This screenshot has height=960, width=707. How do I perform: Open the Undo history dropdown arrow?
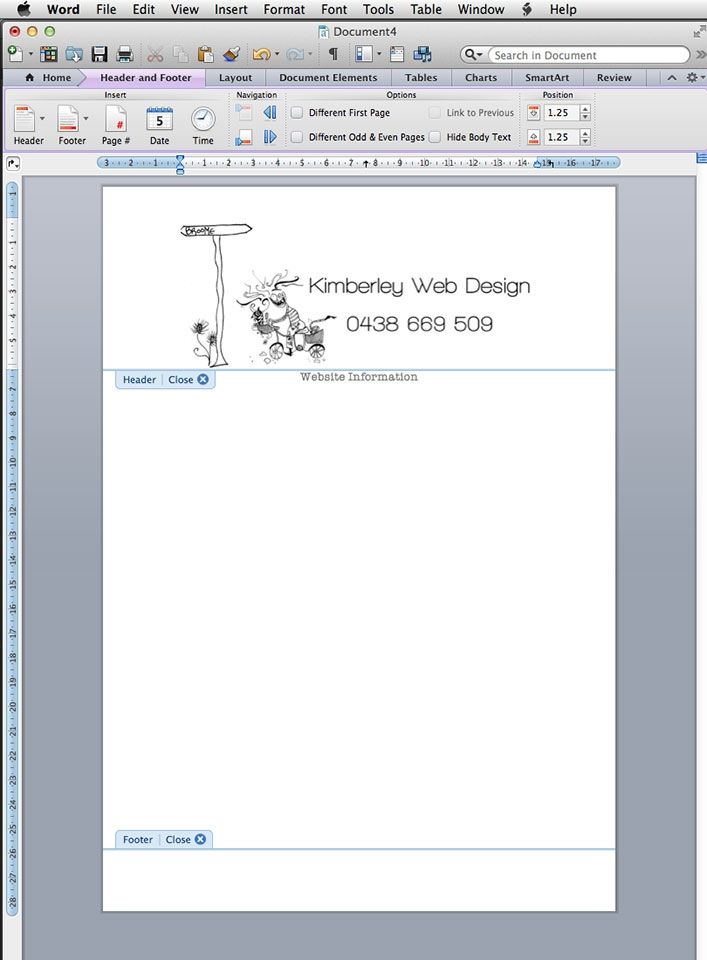coord(277,54)
